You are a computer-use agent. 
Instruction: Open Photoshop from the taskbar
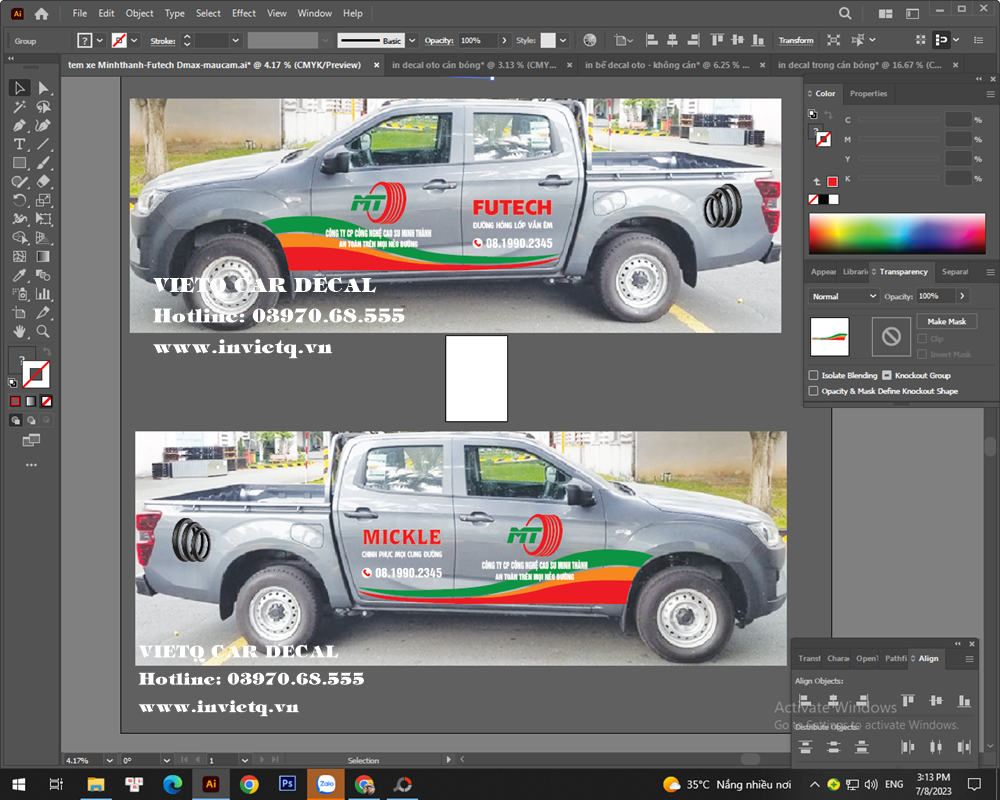pos(287,784)
